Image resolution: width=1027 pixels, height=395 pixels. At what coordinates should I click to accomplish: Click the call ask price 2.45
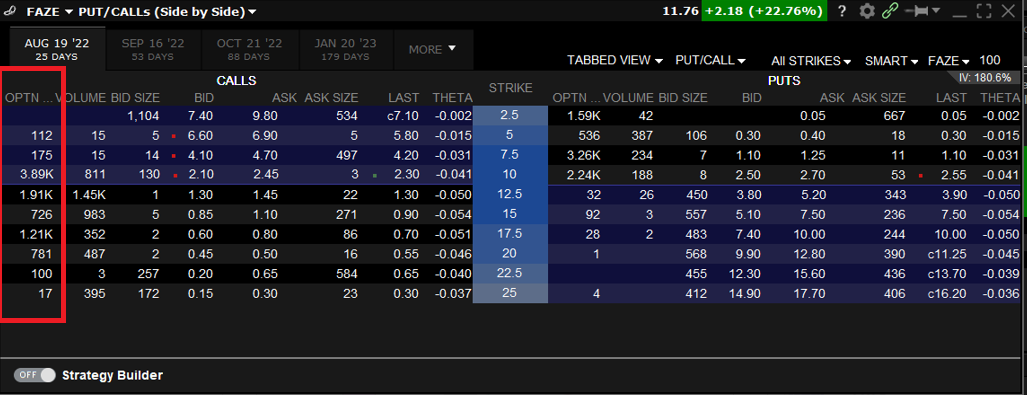pos(265,175)
